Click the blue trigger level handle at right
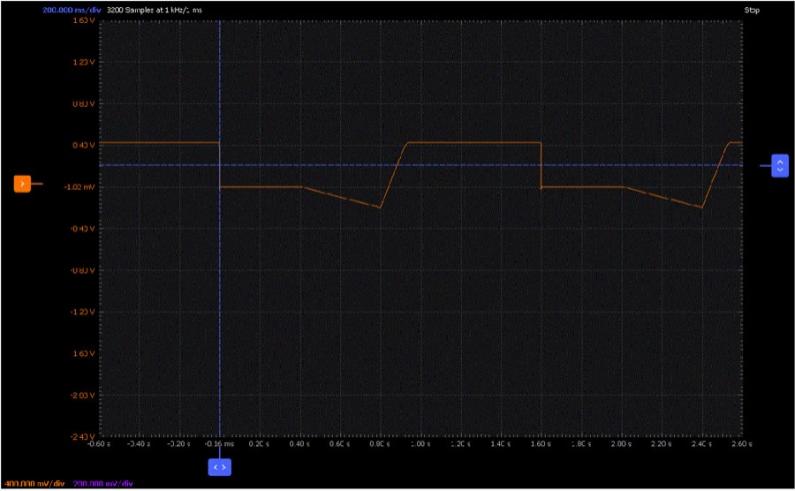The height and width of the screenshot is (491, 795). pos(780,167)
